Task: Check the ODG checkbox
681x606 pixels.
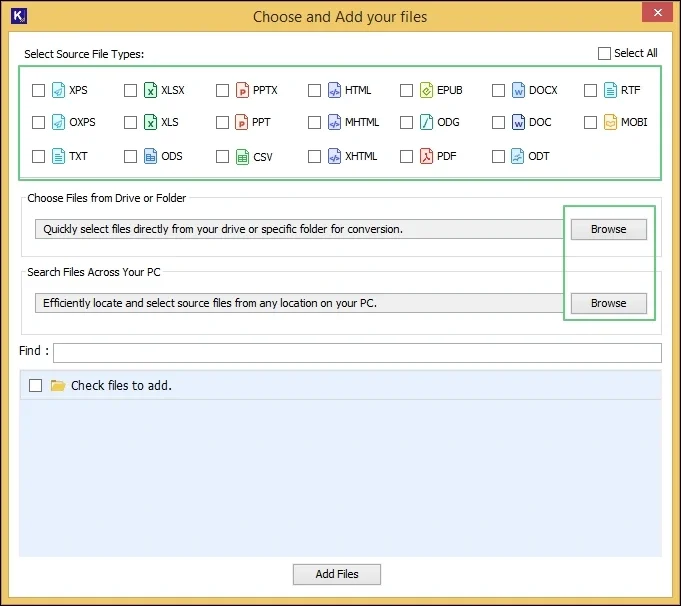Action: coord(407,123)
